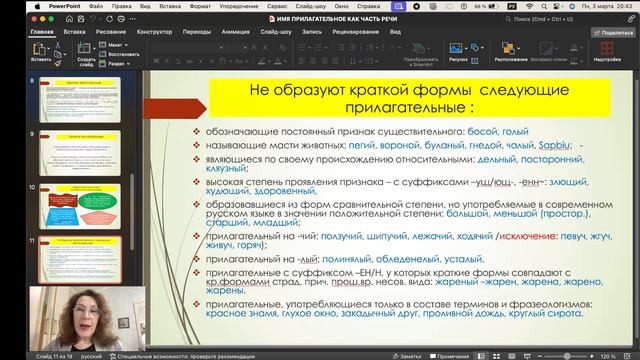Image resolution: width=640 pixels, height=360 pixels.
Task: Open the Слайд-шоу ribbon tab
Action: pos(276,32)
